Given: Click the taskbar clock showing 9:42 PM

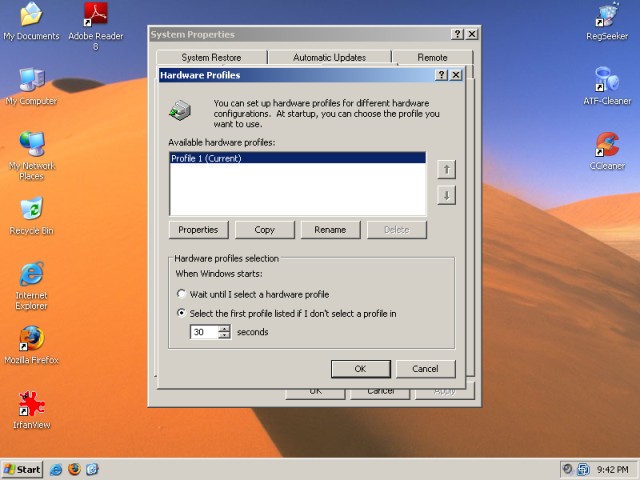Looking at the screenshot, I should click(x=613, y=469).
